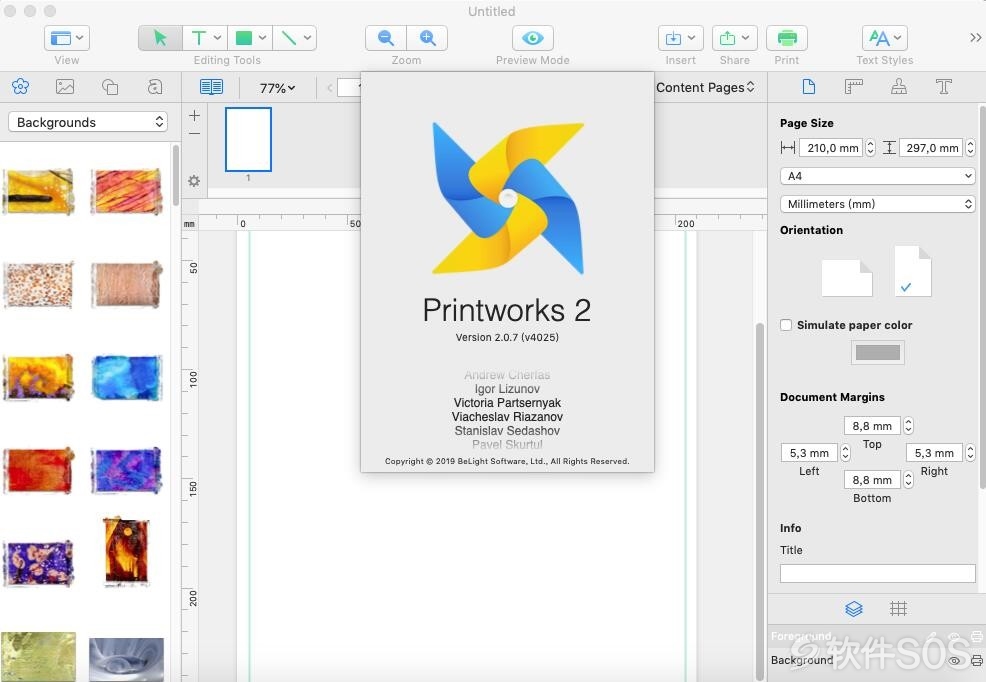The image size is (986, 682).
Task: Show hidden toolbar items with double chevron
Action: pyautogui.click(x=975, y=38)
